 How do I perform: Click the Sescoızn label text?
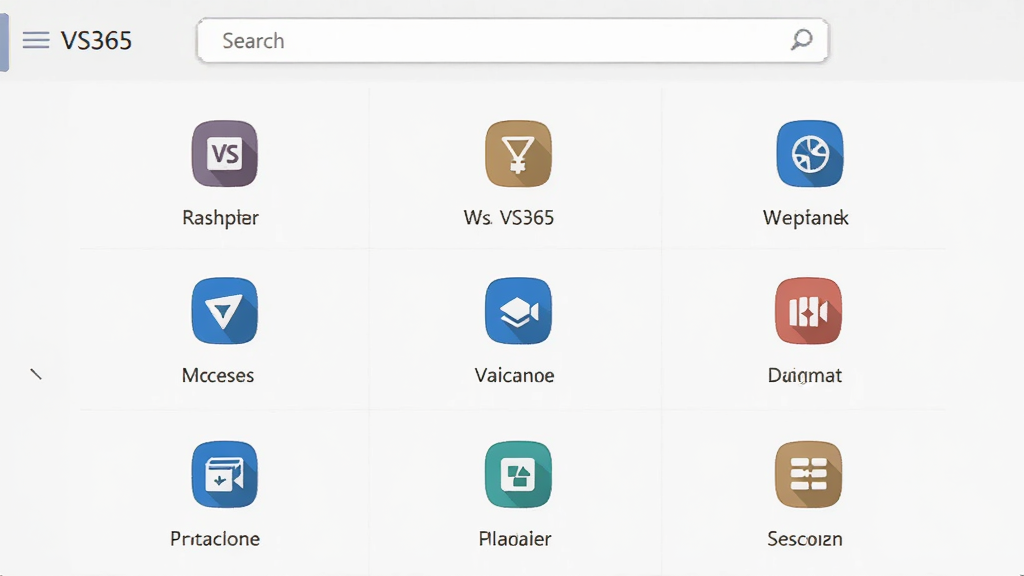coord(805,539)
